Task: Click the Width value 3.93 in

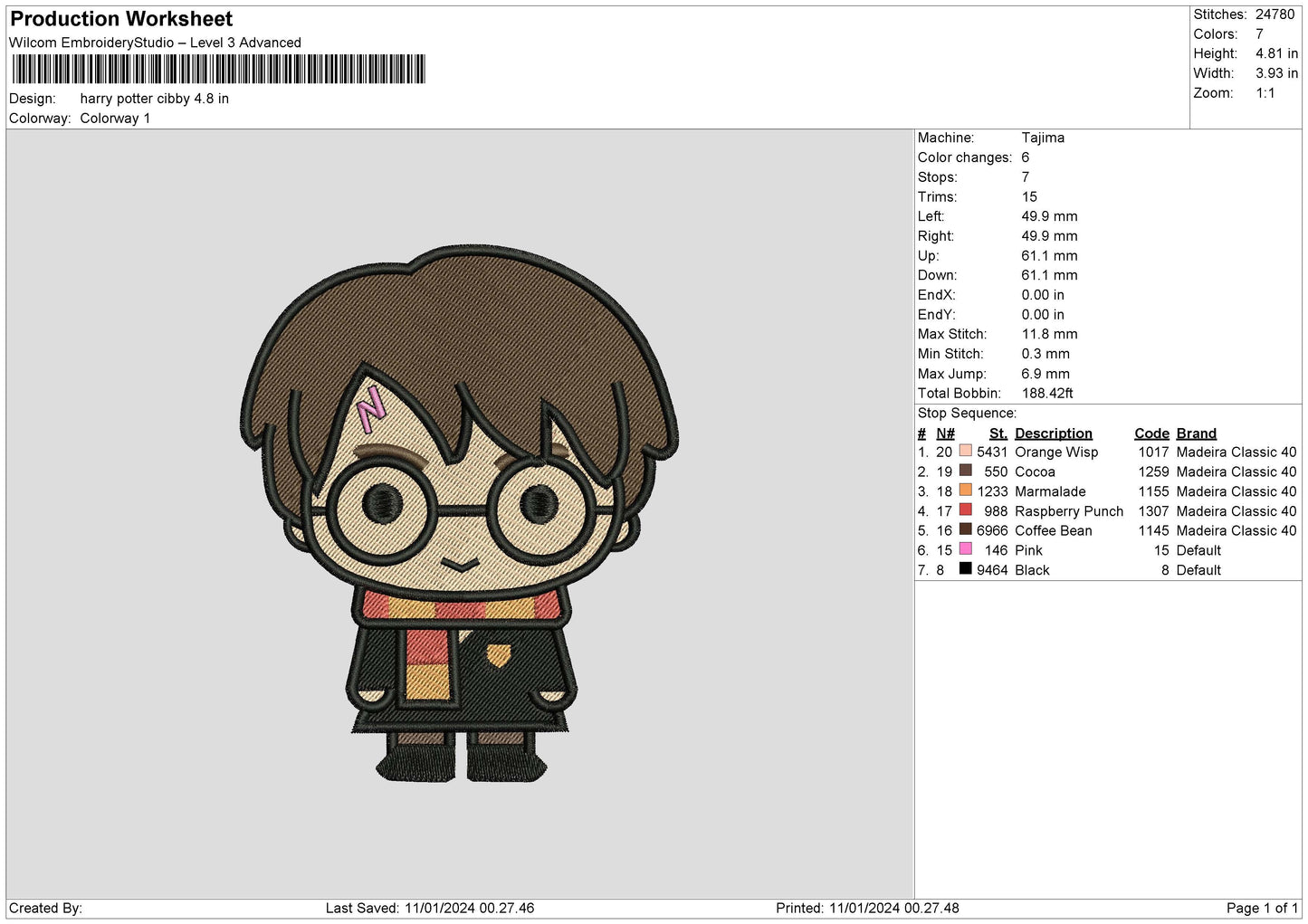Action: point(1276,73)
